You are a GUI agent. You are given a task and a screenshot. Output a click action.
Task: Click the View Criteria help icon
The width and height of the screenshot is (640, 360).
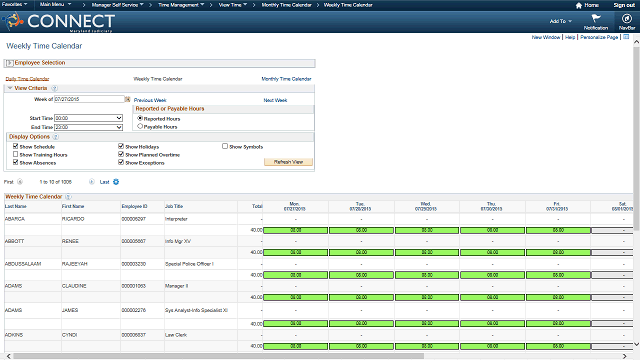coord(54,88)
